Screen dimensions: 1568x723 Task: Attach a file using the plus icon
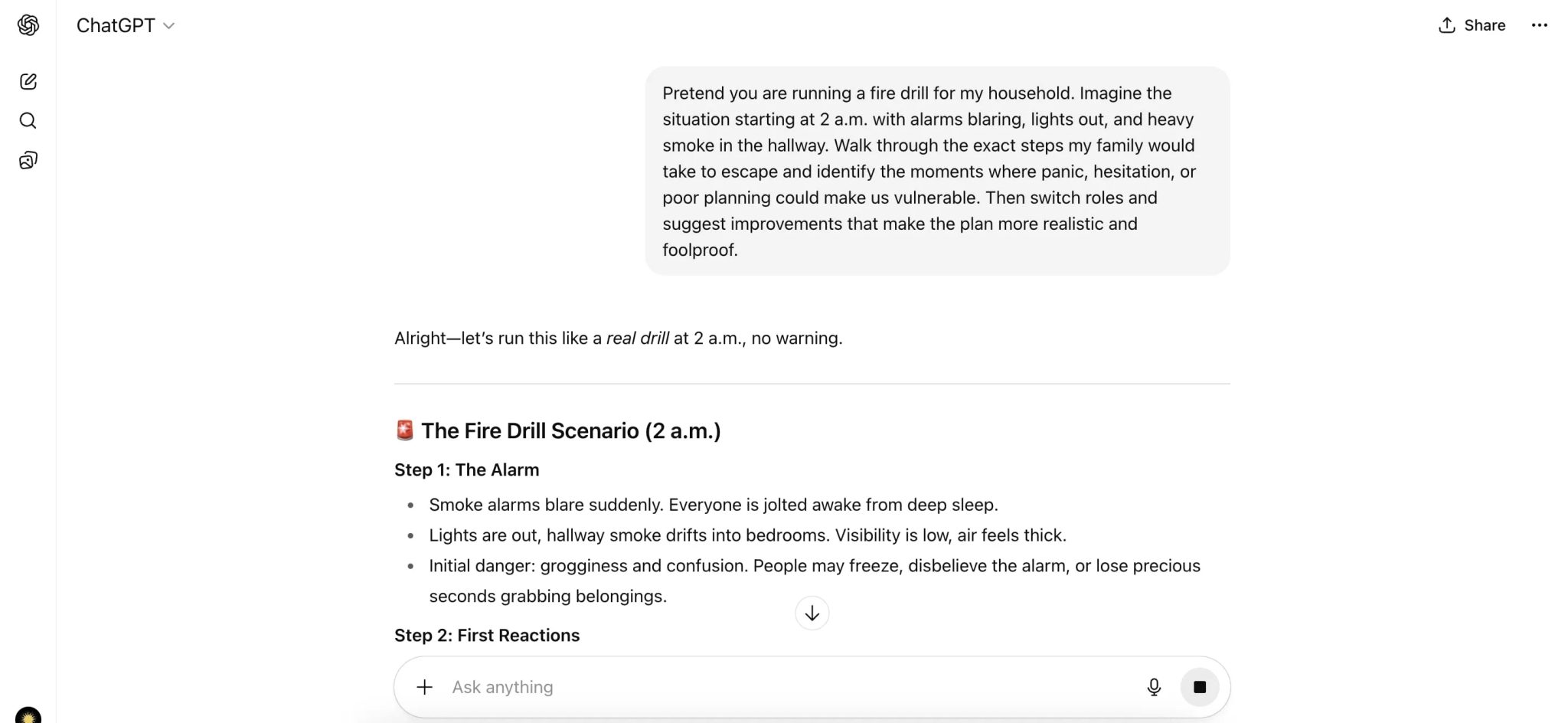click(x=424, y=686)
